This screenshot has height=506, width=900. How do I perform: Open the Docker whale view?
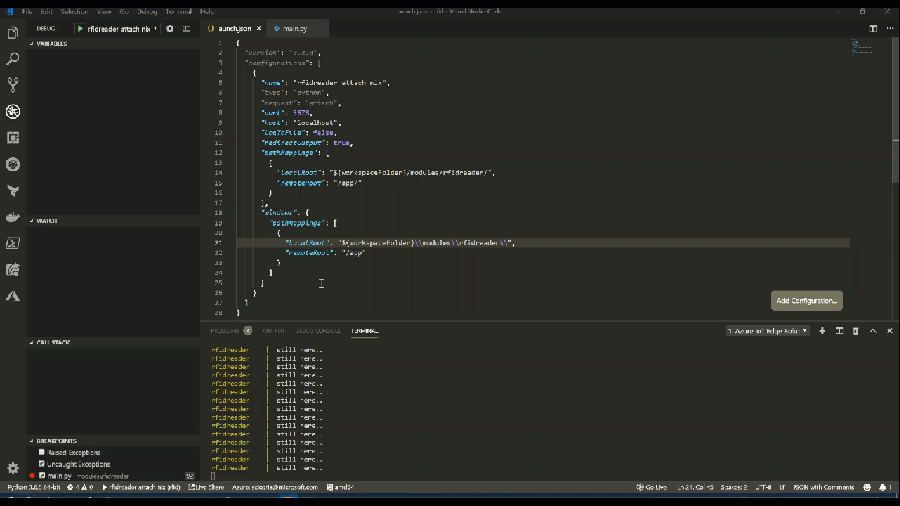tap(13, 217)
